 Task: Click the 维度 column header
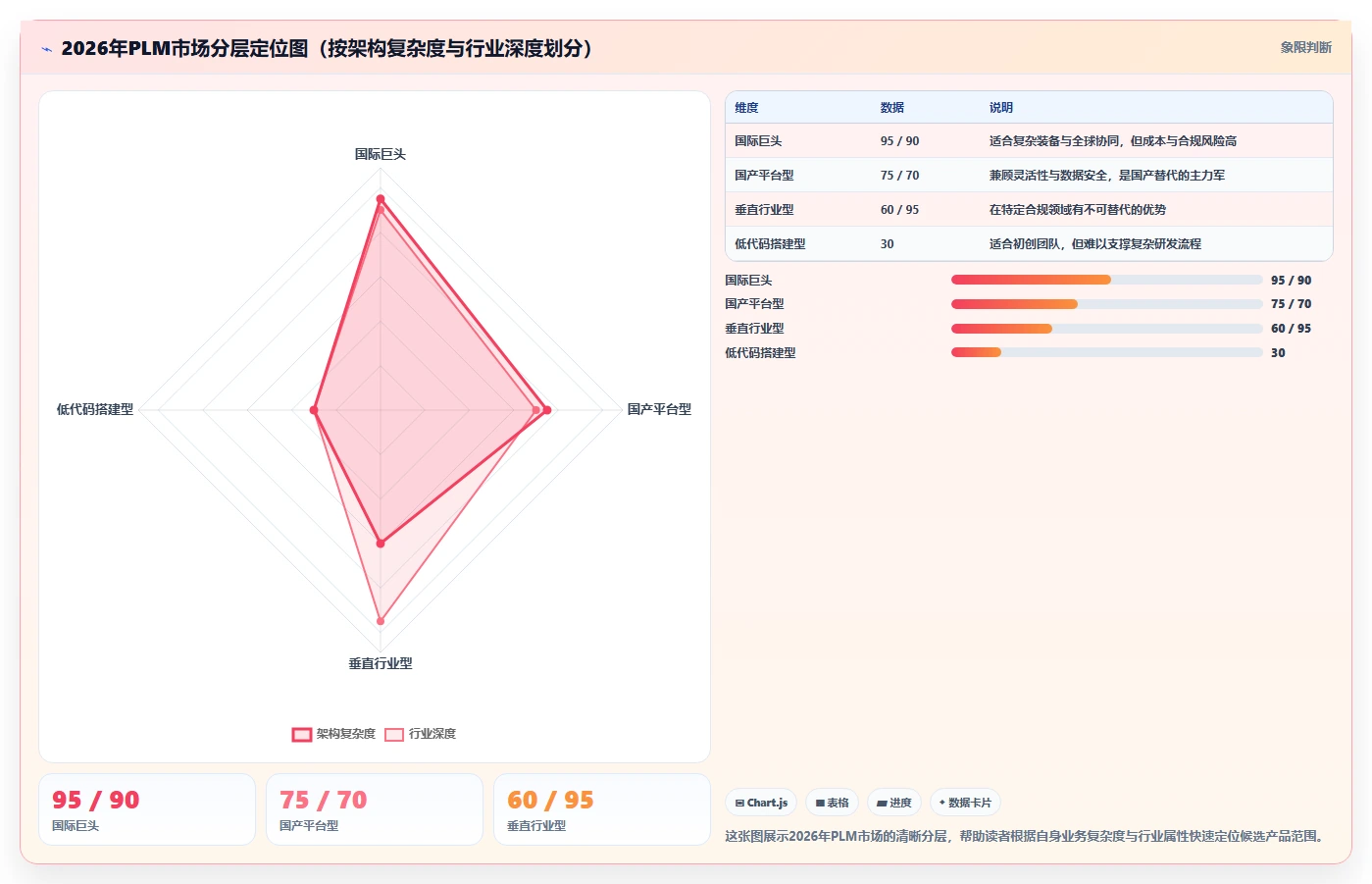[746, 108]
